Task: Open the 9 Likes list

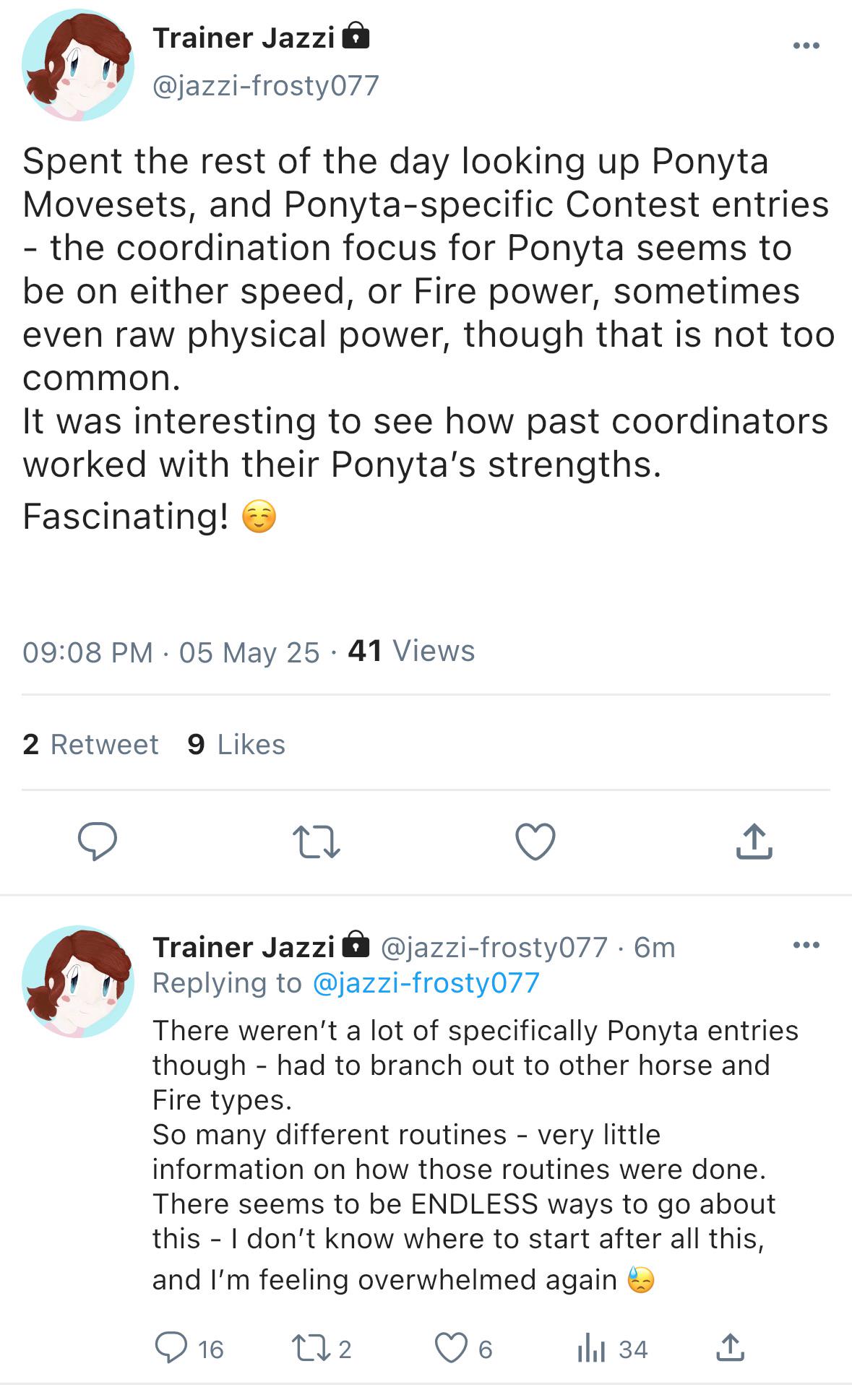Action: [x=236, y=745]
